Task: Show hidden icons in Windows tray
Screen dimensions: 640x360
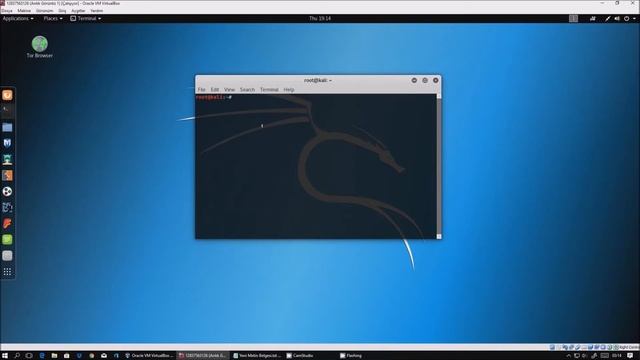Action: coord(569,356)
